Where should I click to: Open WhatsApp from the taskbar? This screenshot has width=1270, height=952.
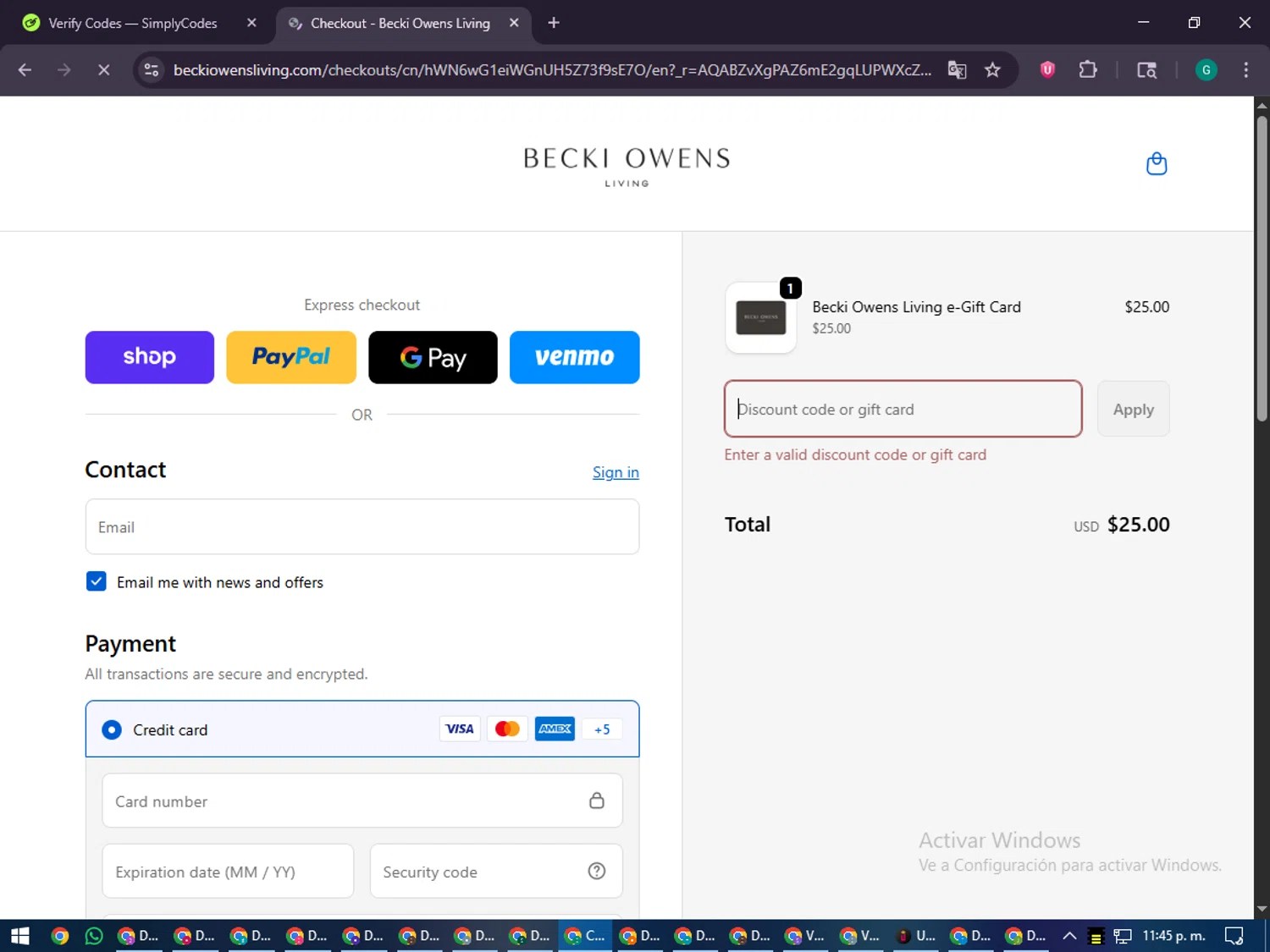(94, 936)
